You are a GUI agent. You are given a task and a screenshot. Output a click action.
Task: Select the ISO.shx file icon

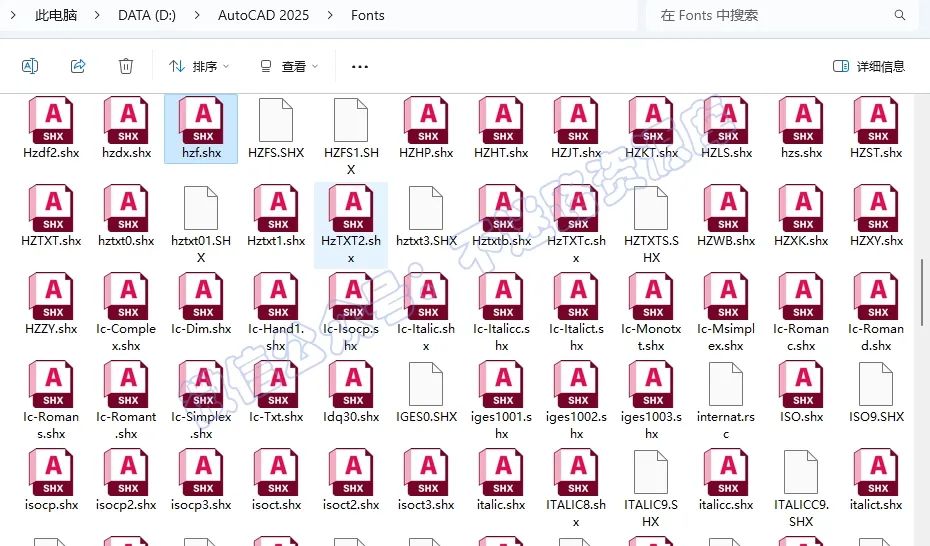click(802, 385)
